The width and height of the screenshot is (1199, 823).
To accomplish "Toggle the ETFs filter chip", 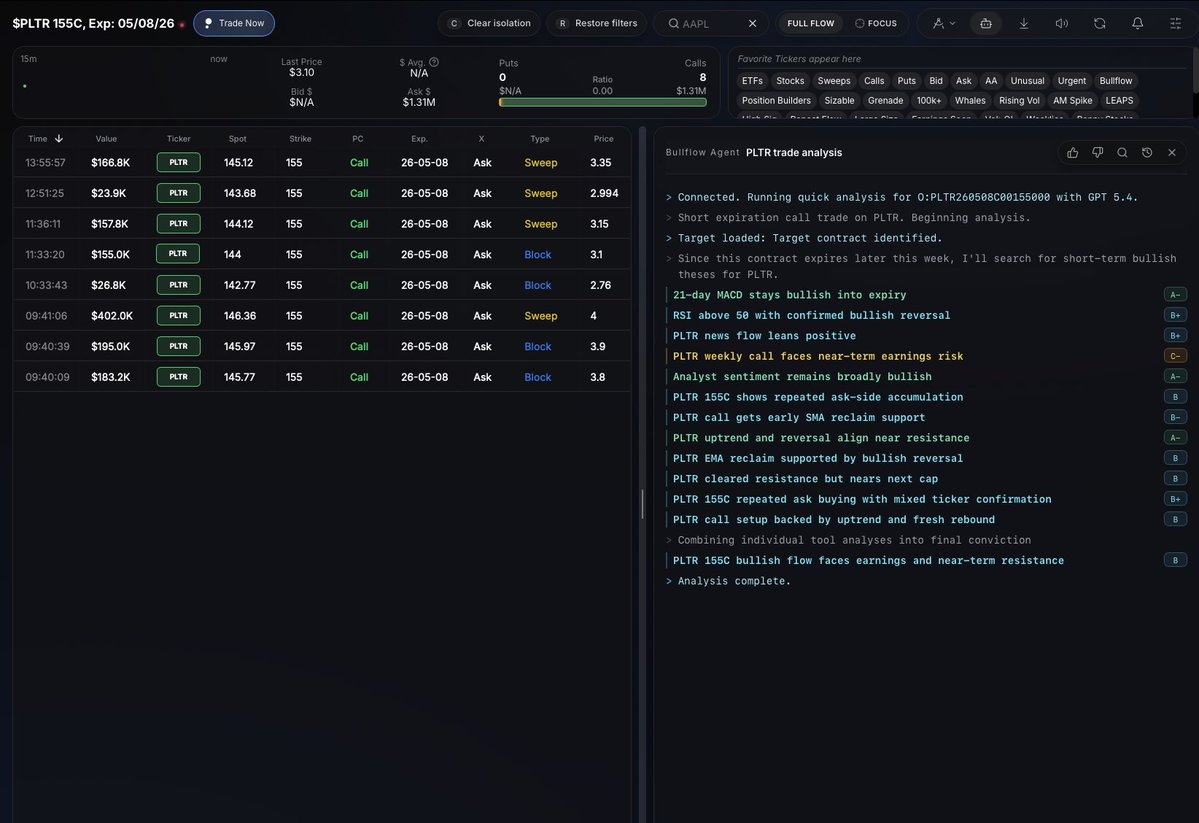I will click(x=752, y=81).
